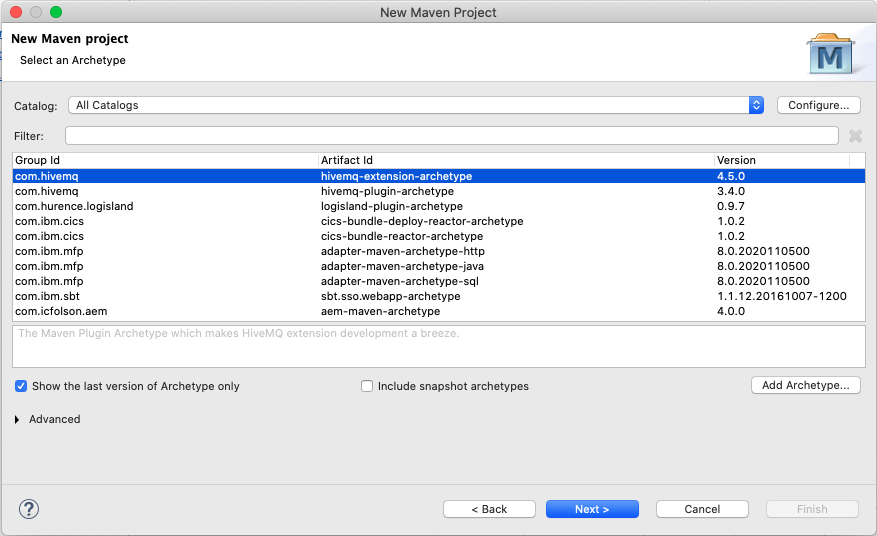Open the Catalog dropdown
Screen dimensions: 877x536
pyautogui.click(x=756, y=105)
